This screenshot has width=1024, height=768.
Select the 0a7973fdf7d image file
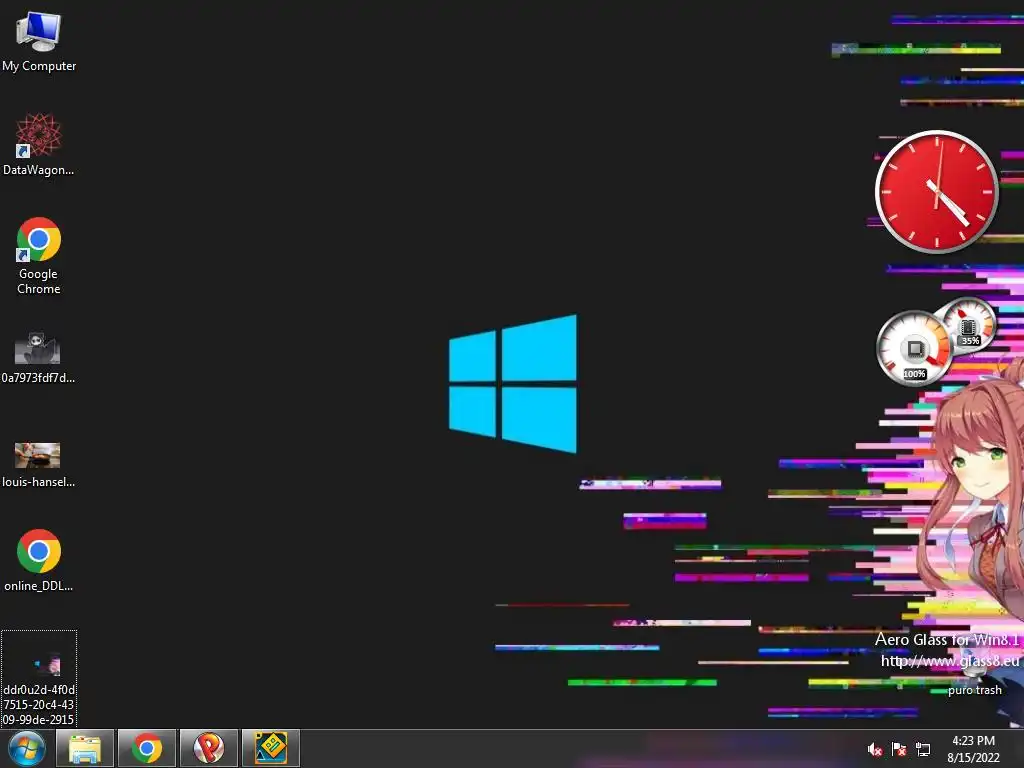pos(38,358)
